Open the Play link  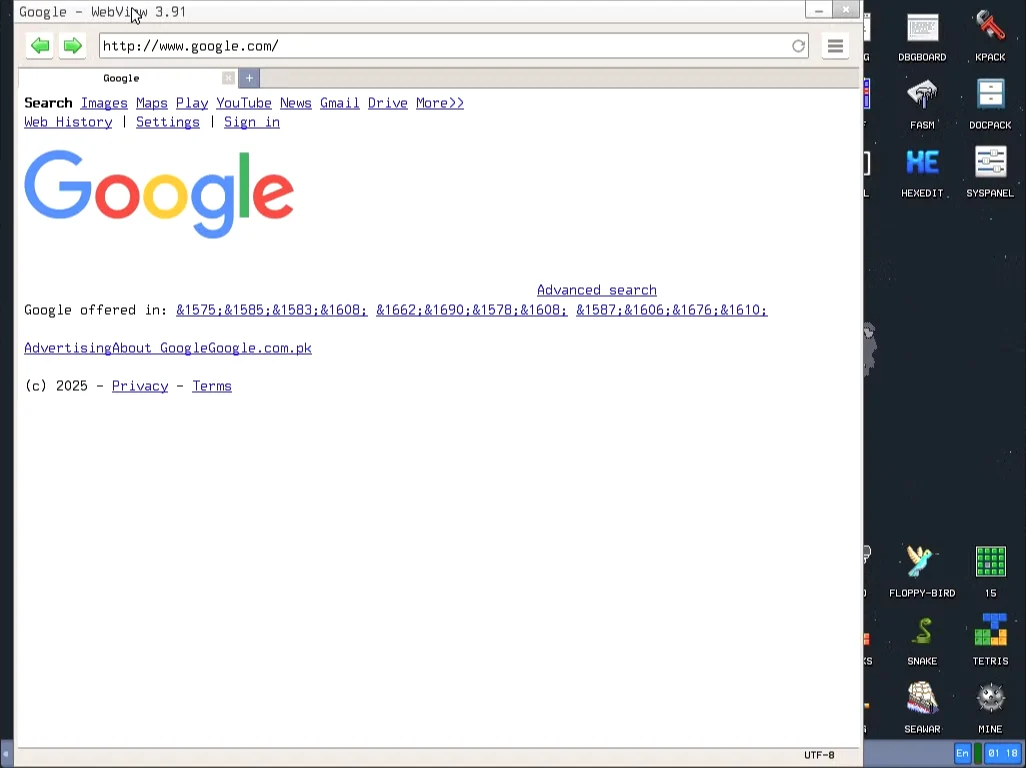[x=192, y=103]
